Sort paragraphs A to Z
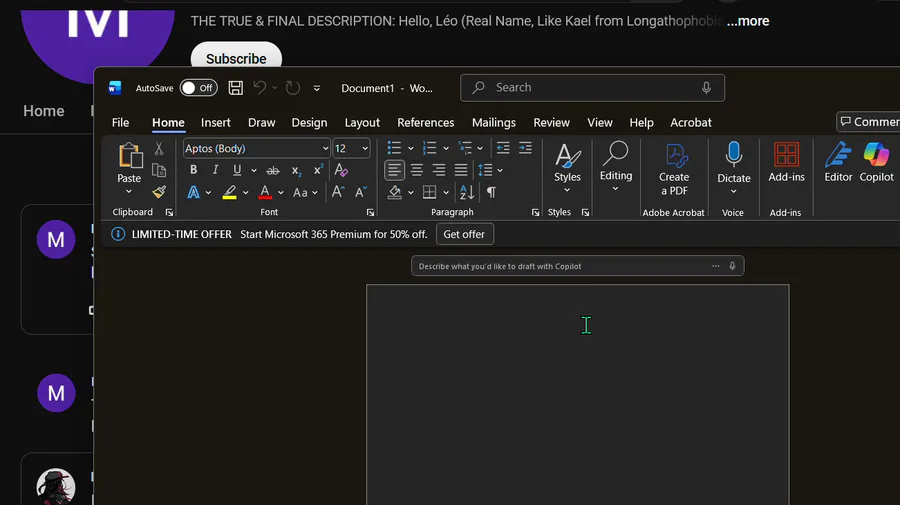 click(x=467, y=192)
